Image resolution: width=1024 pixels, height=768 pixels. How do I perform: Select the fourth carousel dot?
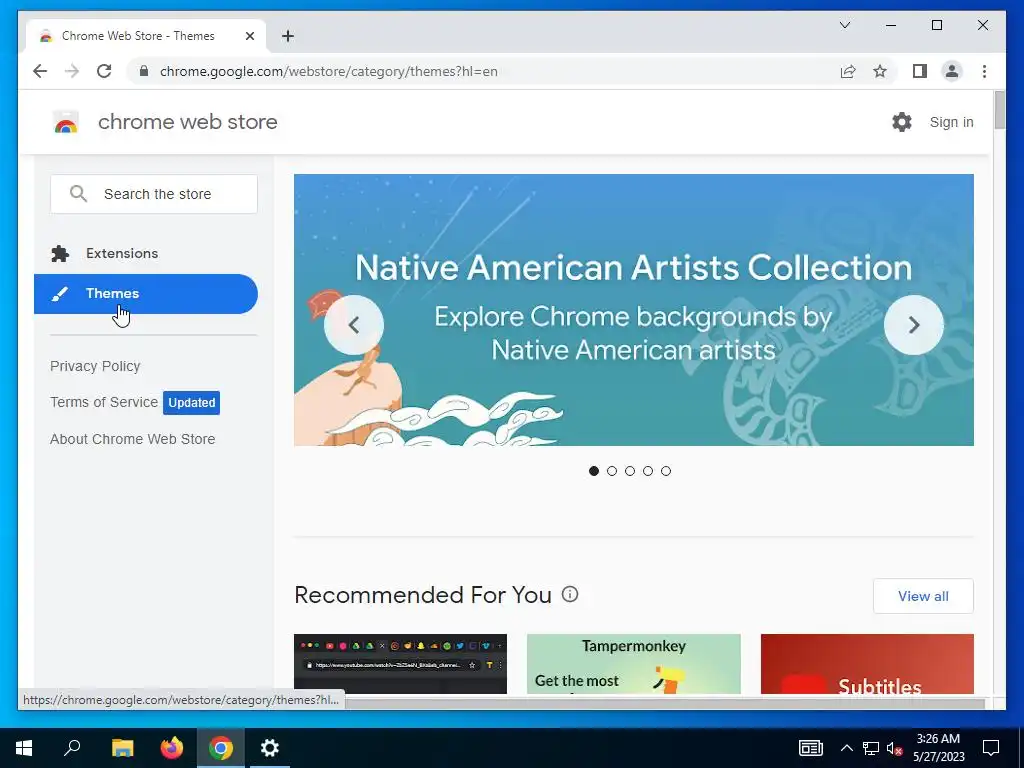[x=648, y=471]
